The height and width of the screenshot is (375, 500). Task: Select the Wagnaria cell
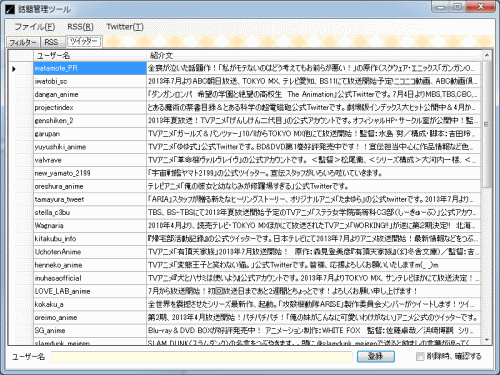click(x=90, y=226)
